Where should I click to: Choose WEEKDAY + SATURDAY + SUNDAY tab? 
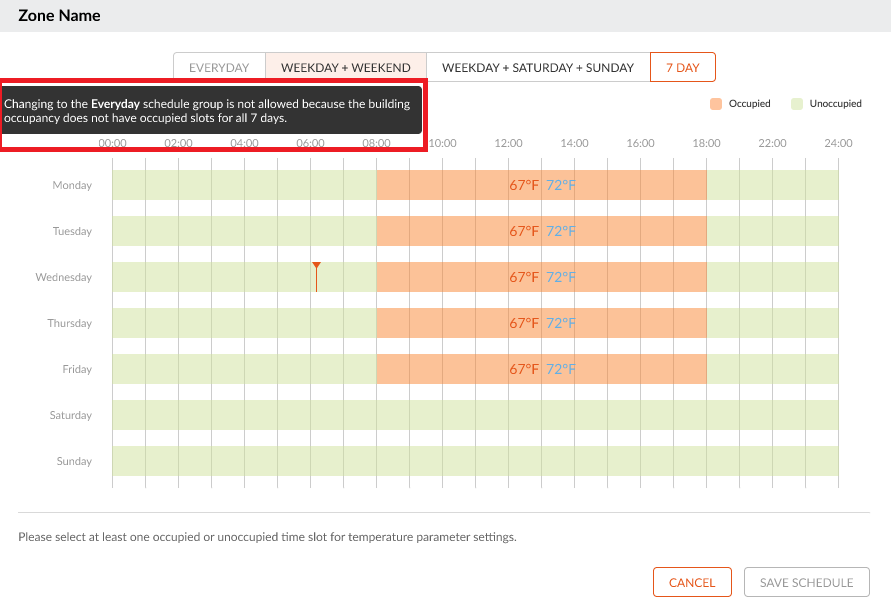pos(538,67)
